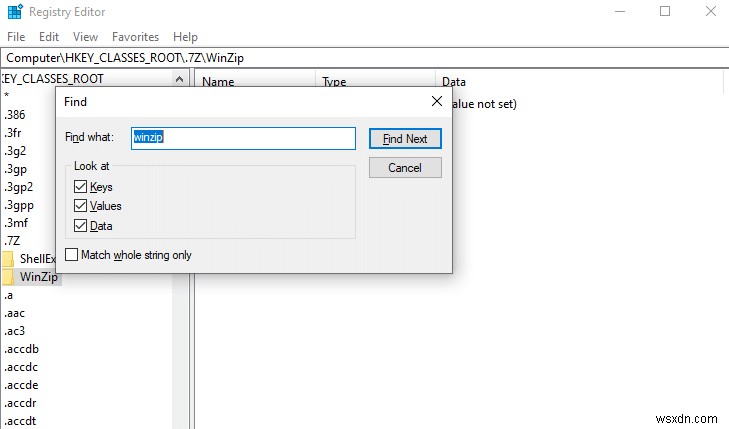Close the Find dialog with X

coord(437,101)
